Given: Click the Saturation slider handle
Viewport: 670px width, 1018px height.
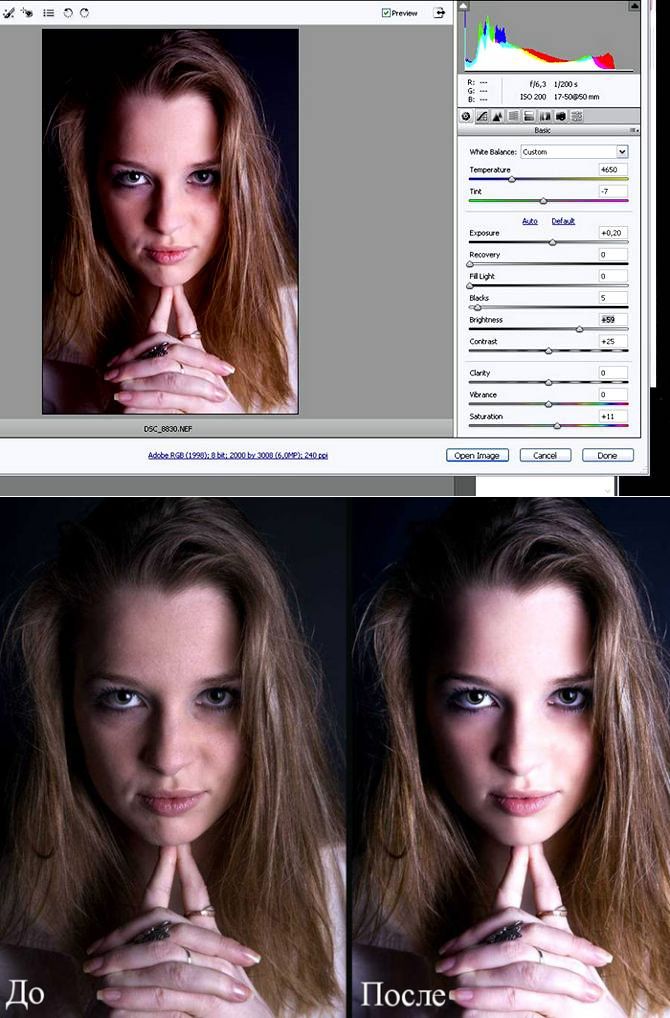Looking at the screenshot, I should coord(557,426).
